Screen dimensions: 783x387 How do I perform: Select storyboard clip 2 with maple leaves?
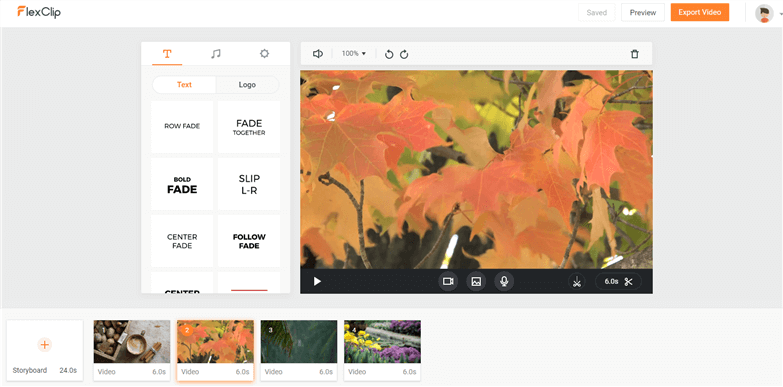(215, 351)
